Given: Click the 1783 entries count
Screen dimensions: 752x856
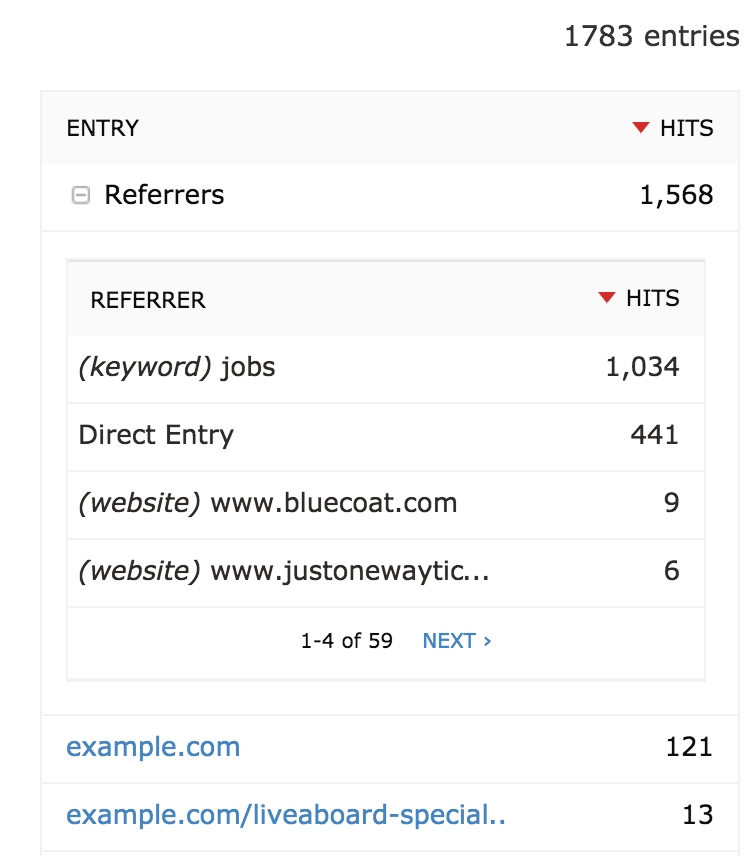Looking at the screenshot, I should point(650,36).
